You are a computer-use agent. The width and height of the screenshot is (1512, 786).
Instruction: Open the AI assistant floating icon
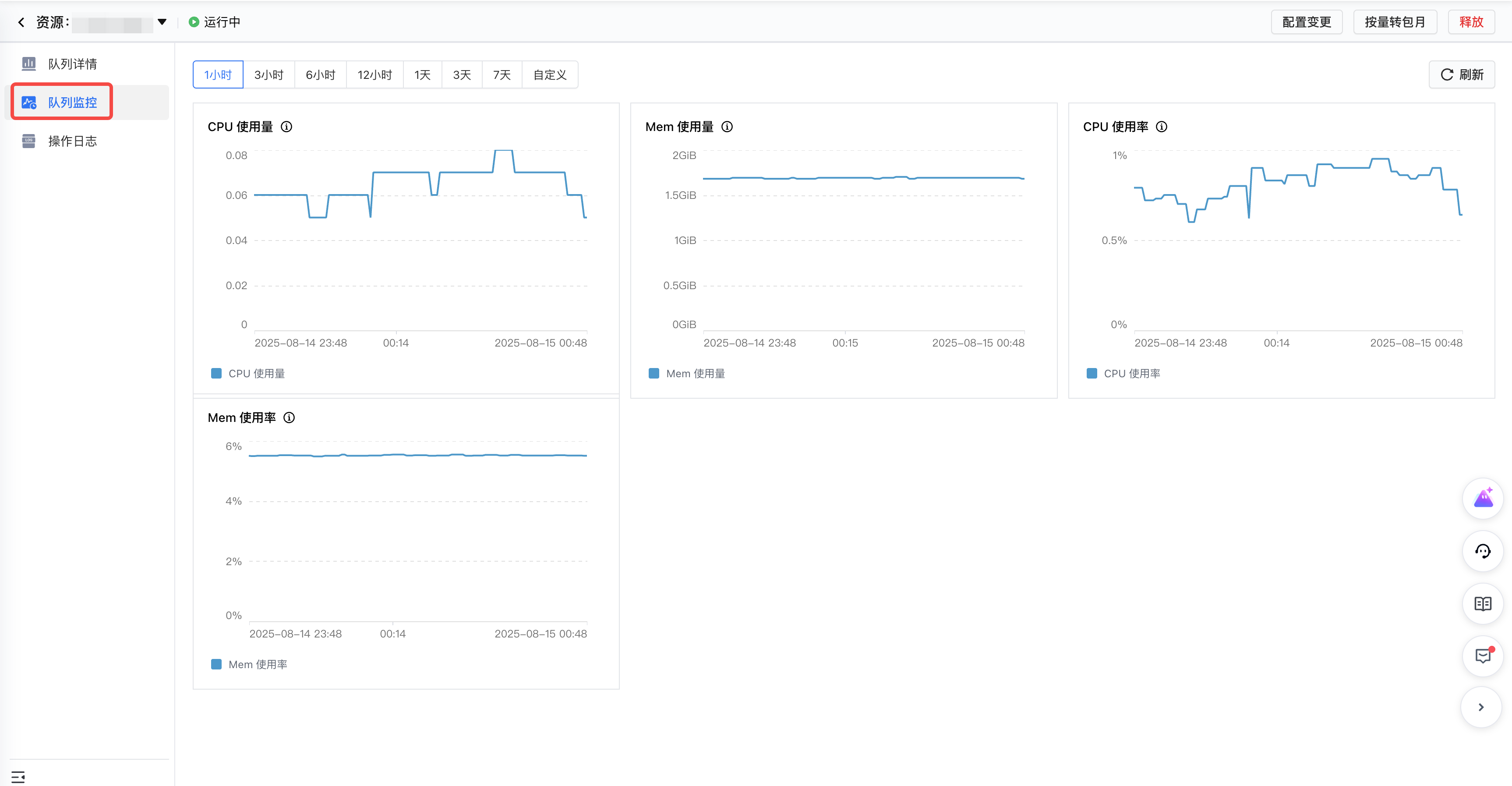point(1483,499)
